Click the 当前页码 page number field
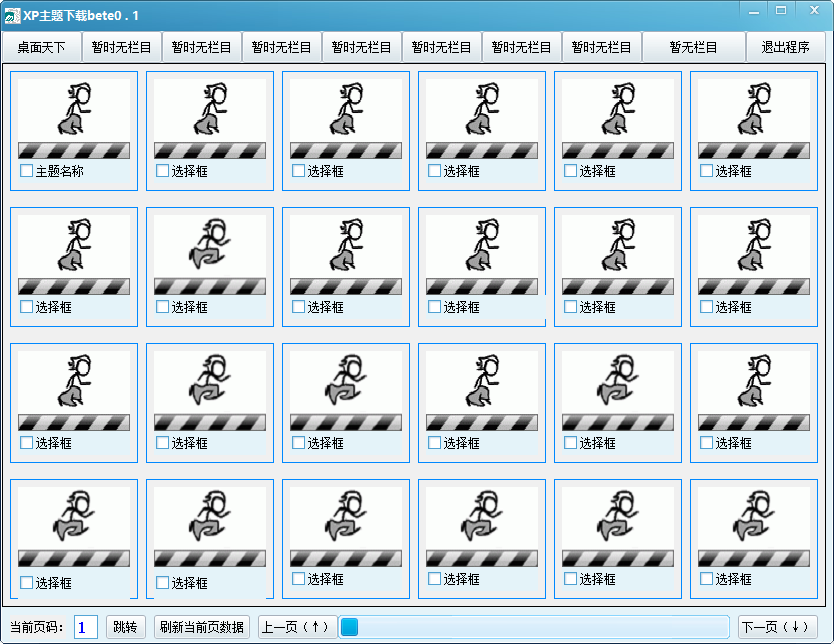Image resolution: width=834 pixels, height=644 pixels. click(x=86, y=627)
